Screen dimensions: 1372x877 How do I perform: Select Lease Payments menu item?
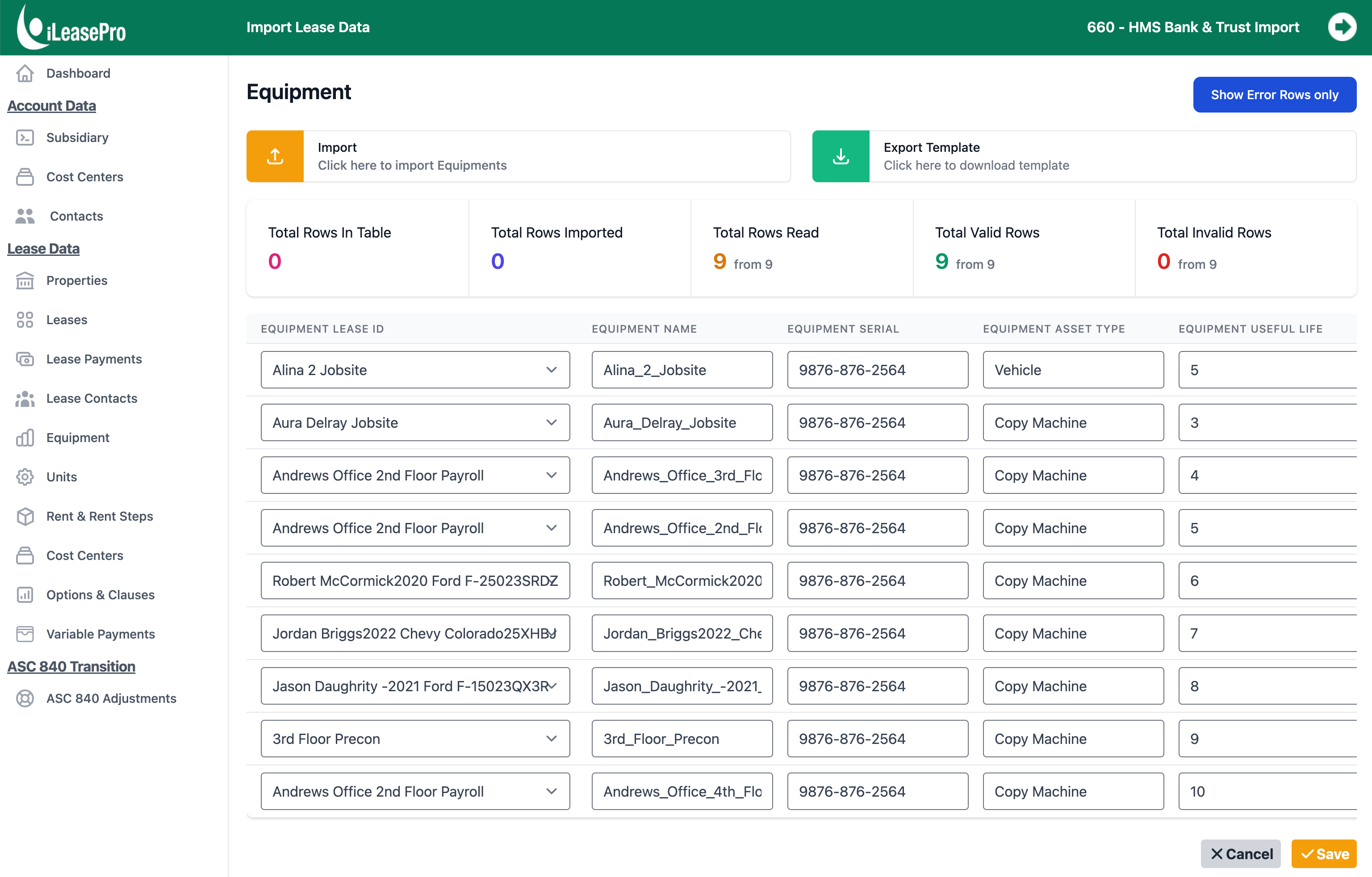tap(94, 359)
